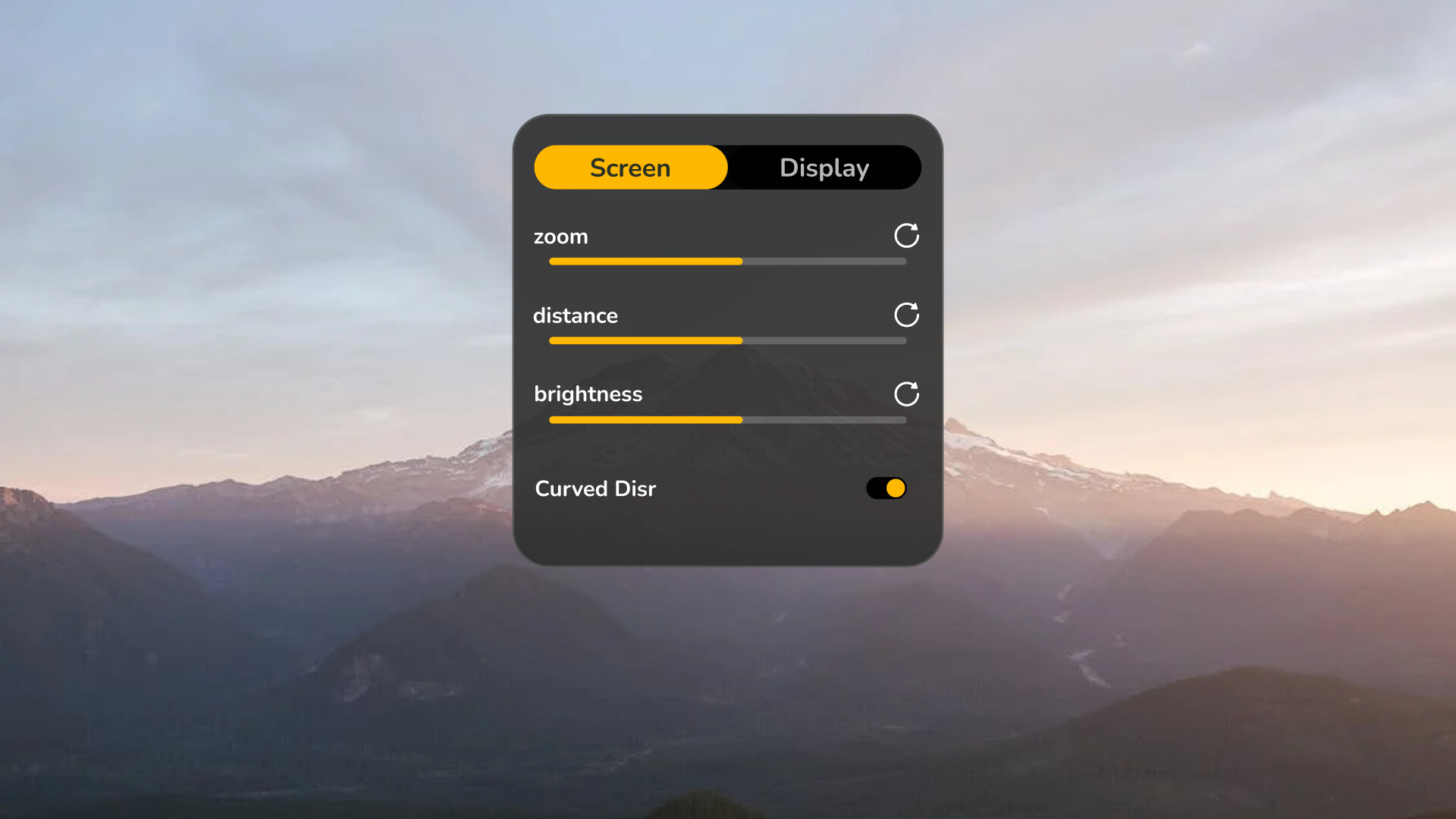The width and height of the screenshot is (1456, 819).
Task: Enable the Curved Disr option
Action: pyautogui.click(x=886, y=488)
